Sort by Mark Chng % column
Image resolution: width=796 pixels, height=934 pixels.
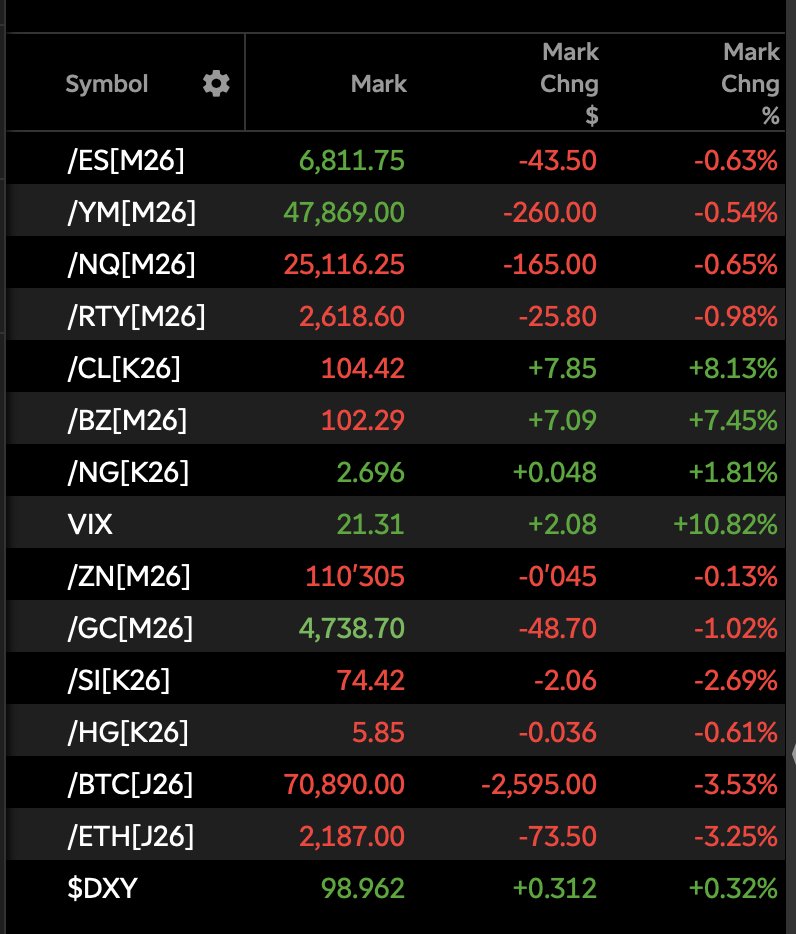pyautogui.click(x=750, y=84)
